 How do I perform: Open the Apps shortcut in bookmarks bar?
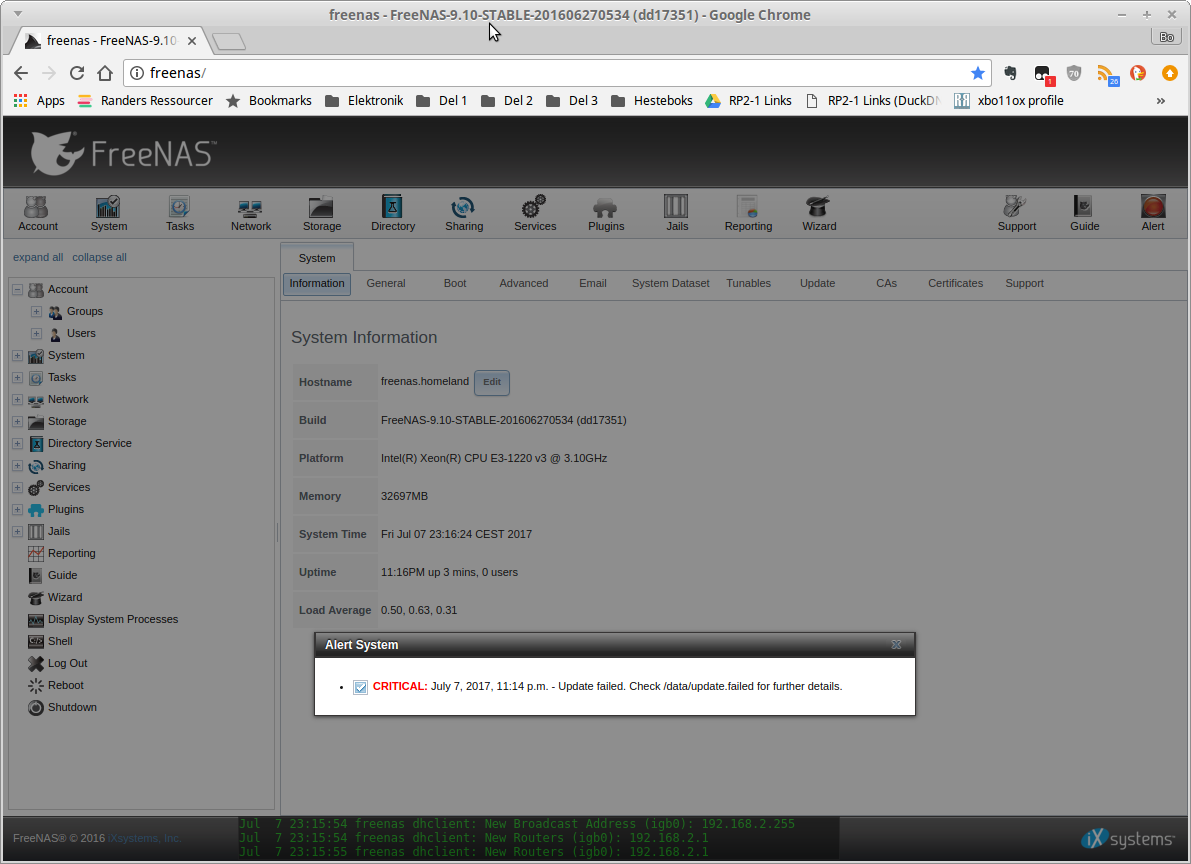click(x=39, y=100)
